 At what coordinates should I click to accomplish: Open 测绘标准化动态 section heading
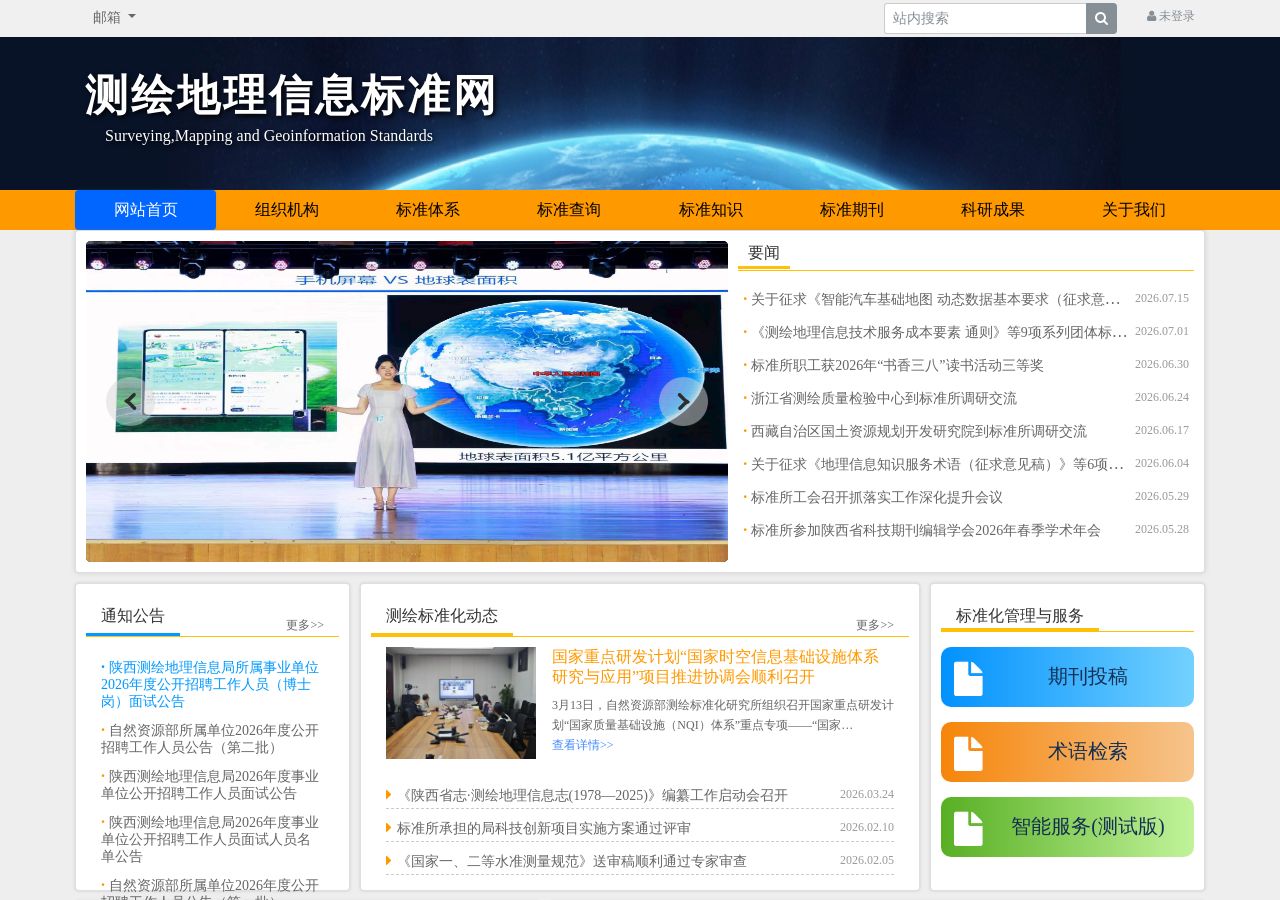tap(442, 616)
